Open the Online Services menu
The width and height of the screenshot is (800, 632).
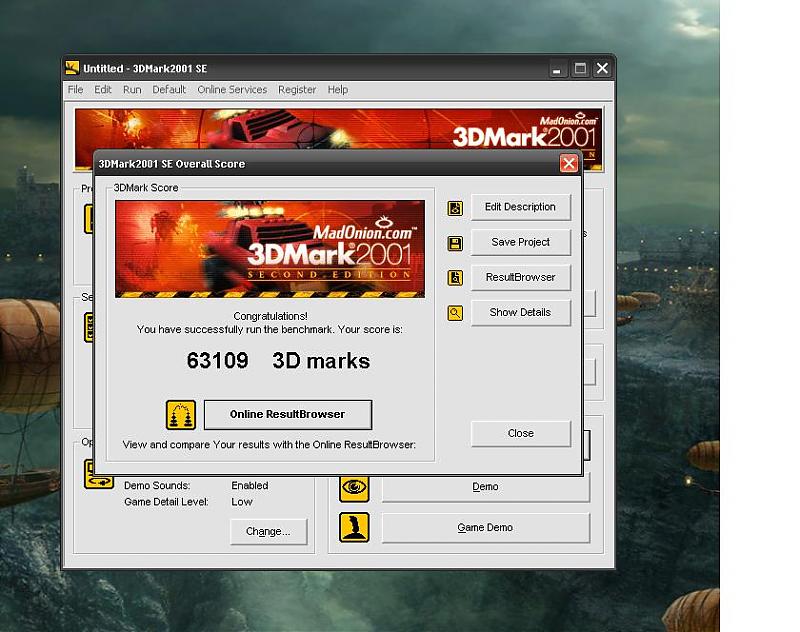click(x=232, y=89)
